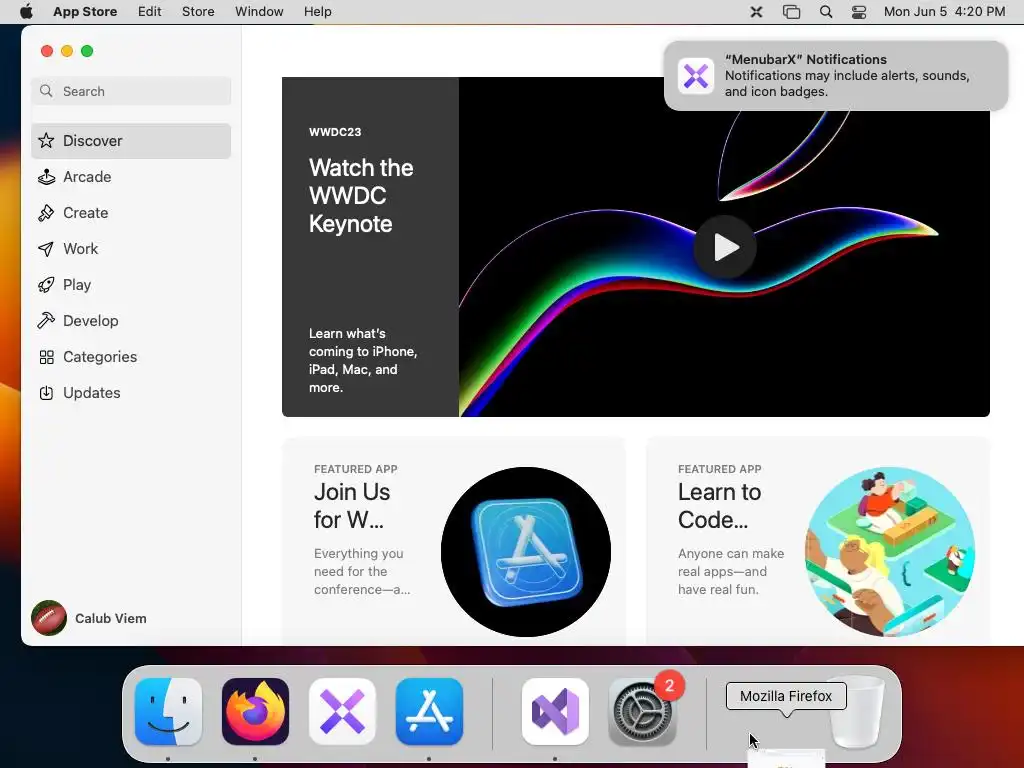Click the MenubarX icon in notification
This screenshot has height=768, width=1024.
pyautogui.click(x=696, y=76)
